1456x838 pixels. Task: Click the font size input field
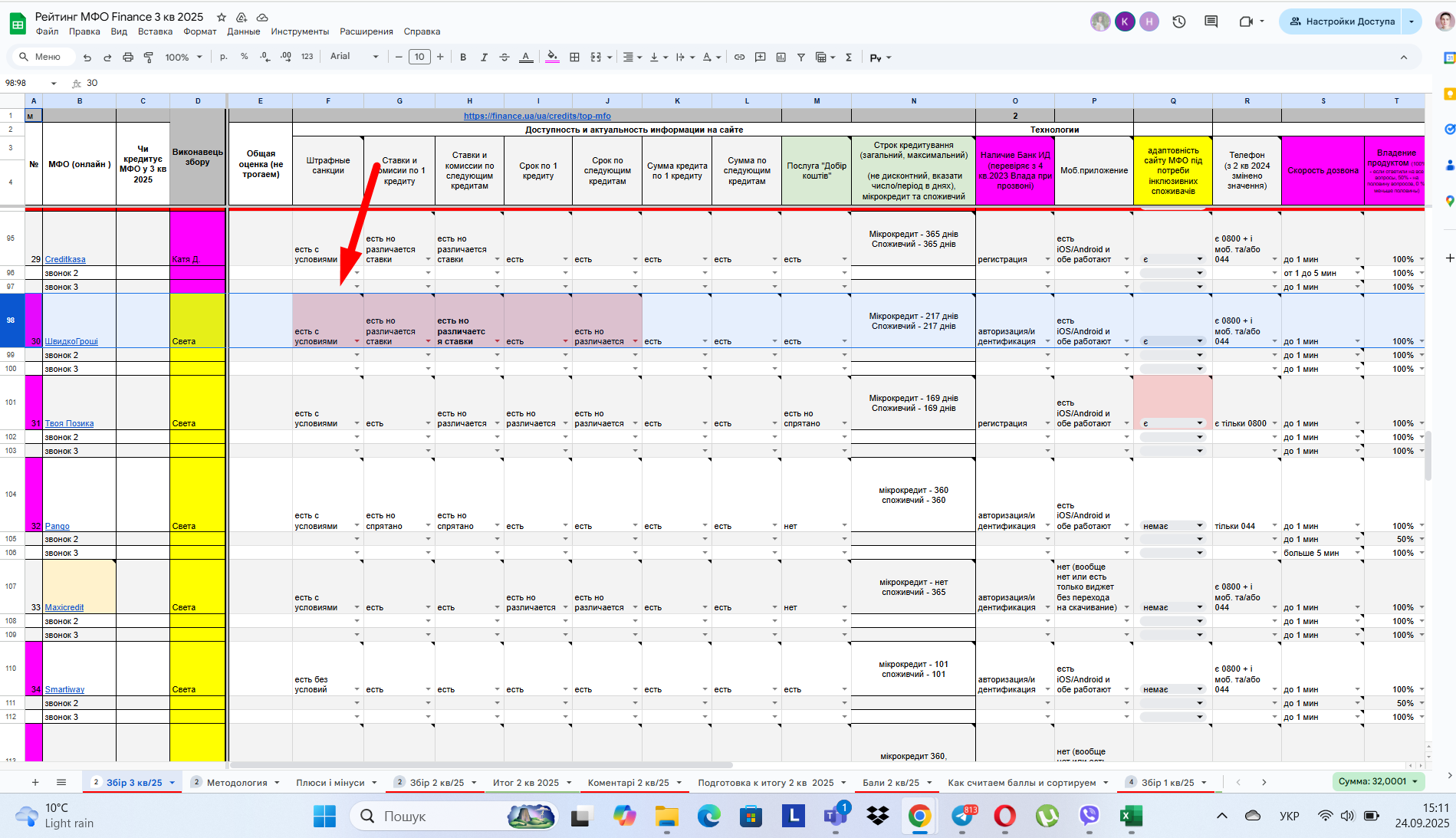coord(419,57)
